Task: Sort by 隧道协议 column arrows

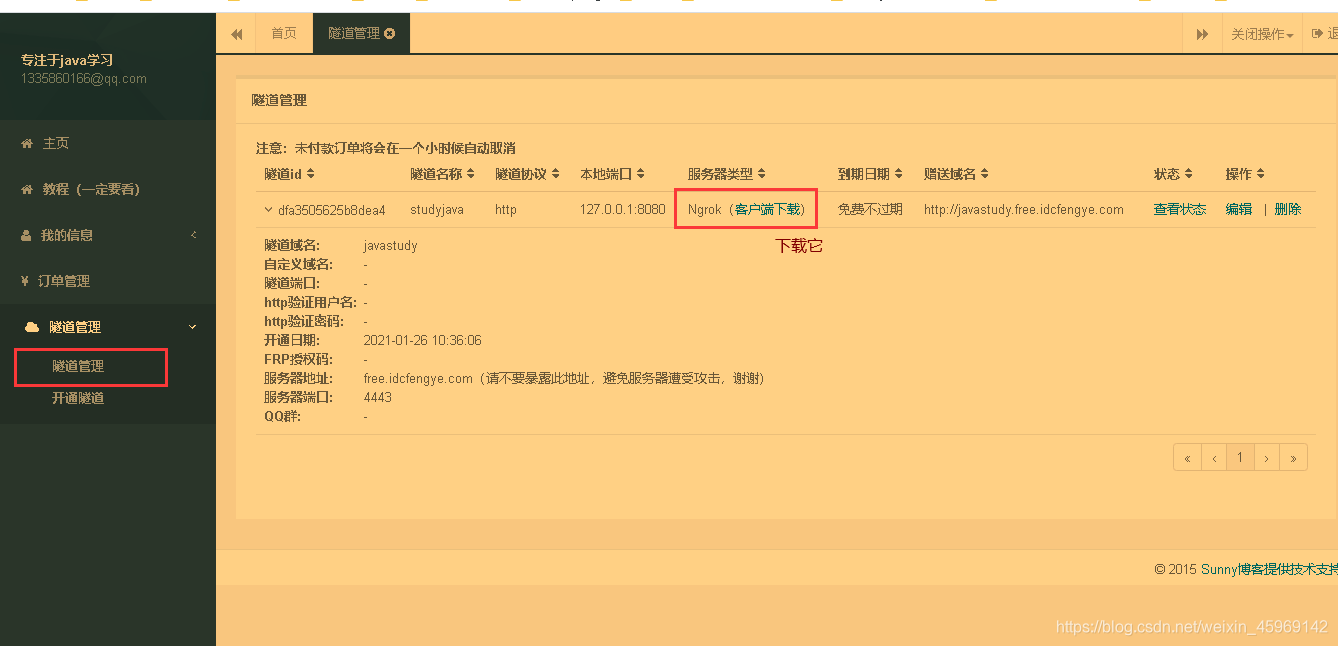Action: pos(556,174)
